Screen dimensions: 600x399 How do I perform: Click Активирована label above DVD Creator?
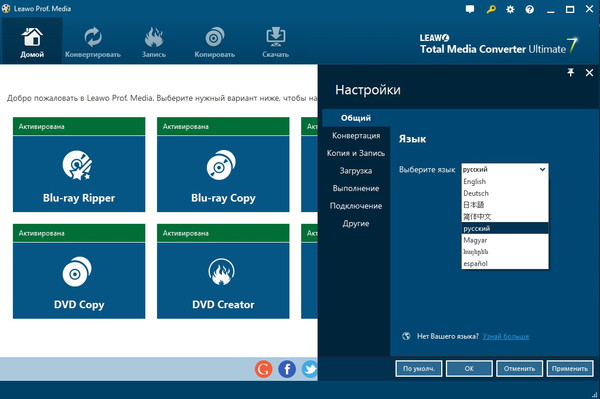[186, 233]
